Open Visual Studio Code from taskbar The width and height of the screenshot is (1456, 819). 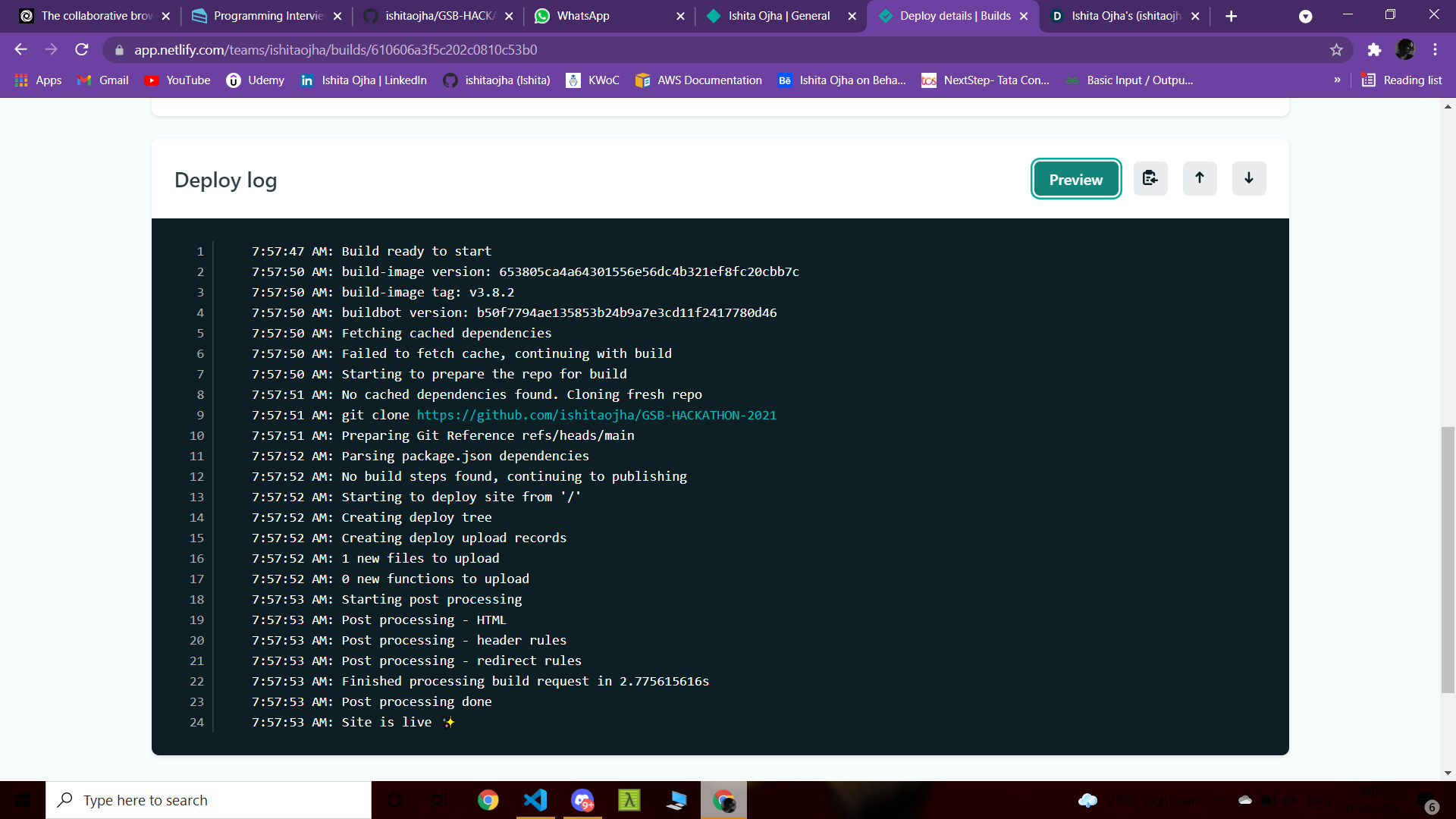pos(535,800)
